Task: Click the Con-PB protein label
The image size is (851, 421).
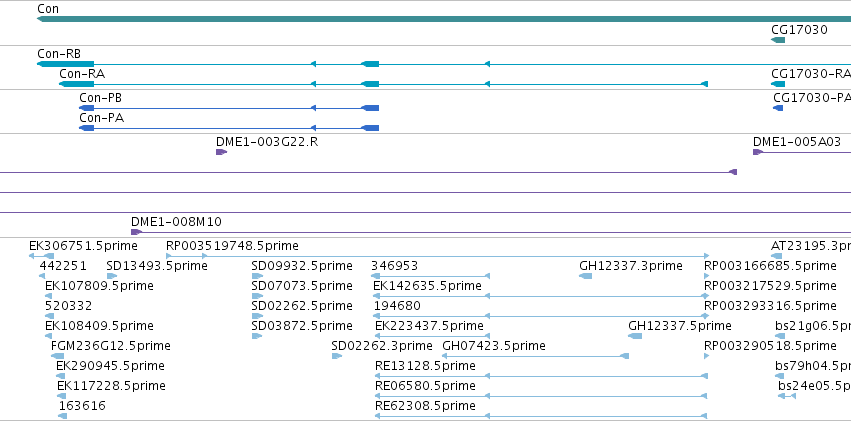Action: click(x=100, y=98)
